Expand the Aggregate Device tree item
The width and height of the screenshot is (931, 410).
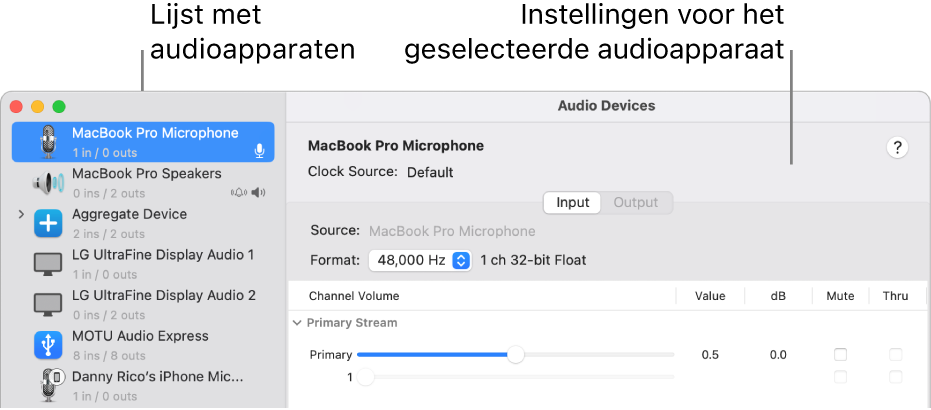(20, 215)
